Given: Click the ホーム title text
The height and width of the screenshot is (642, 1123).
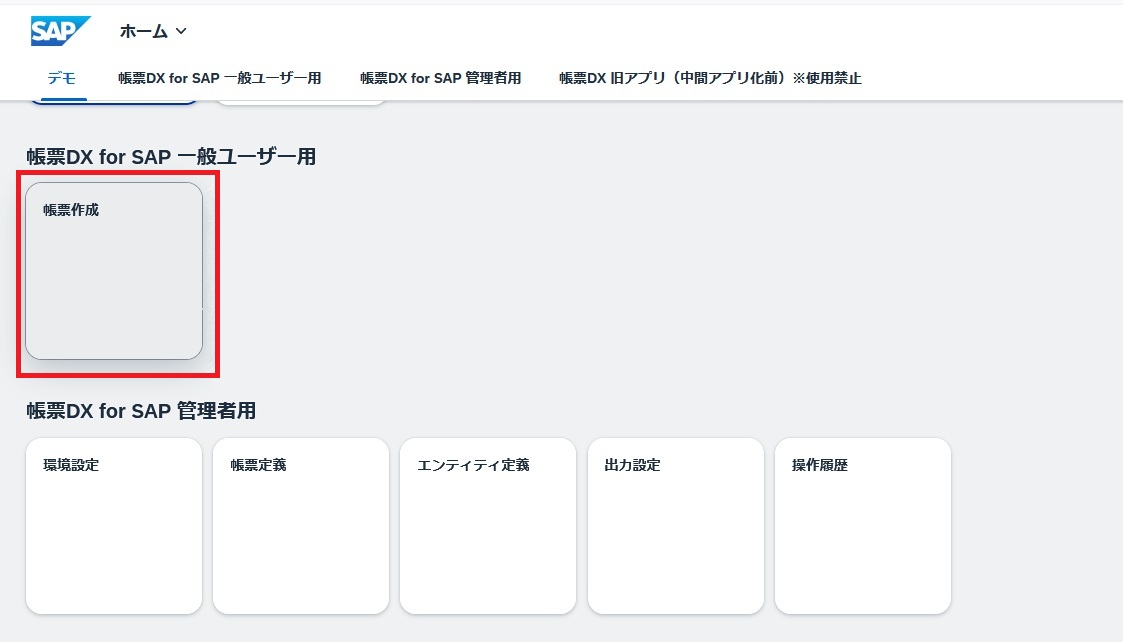Looking at the screenshot, I should tap(143, 31).
